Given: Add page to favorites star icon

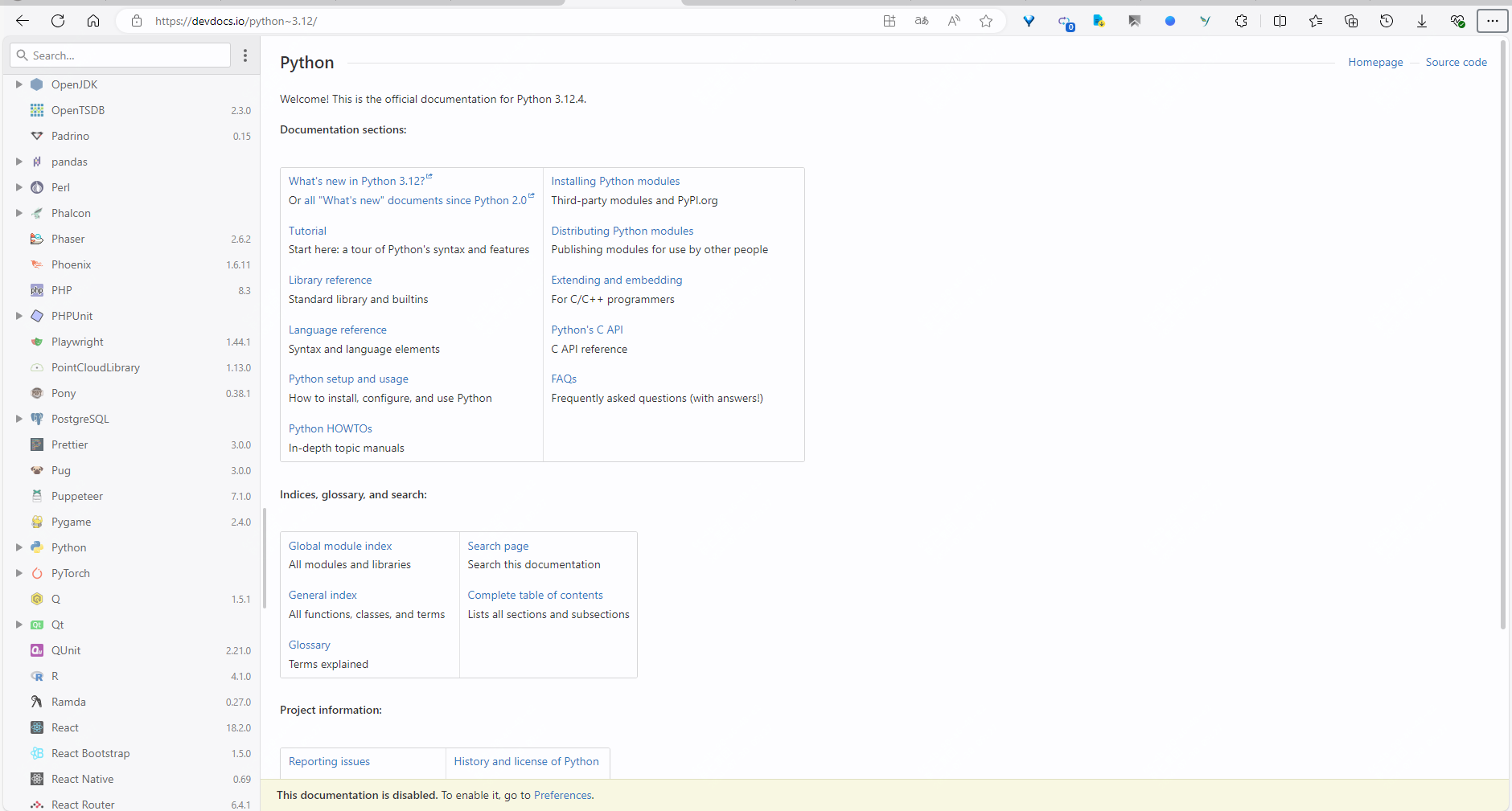Looking at the screenshot, I should click(x=986, y=21).
